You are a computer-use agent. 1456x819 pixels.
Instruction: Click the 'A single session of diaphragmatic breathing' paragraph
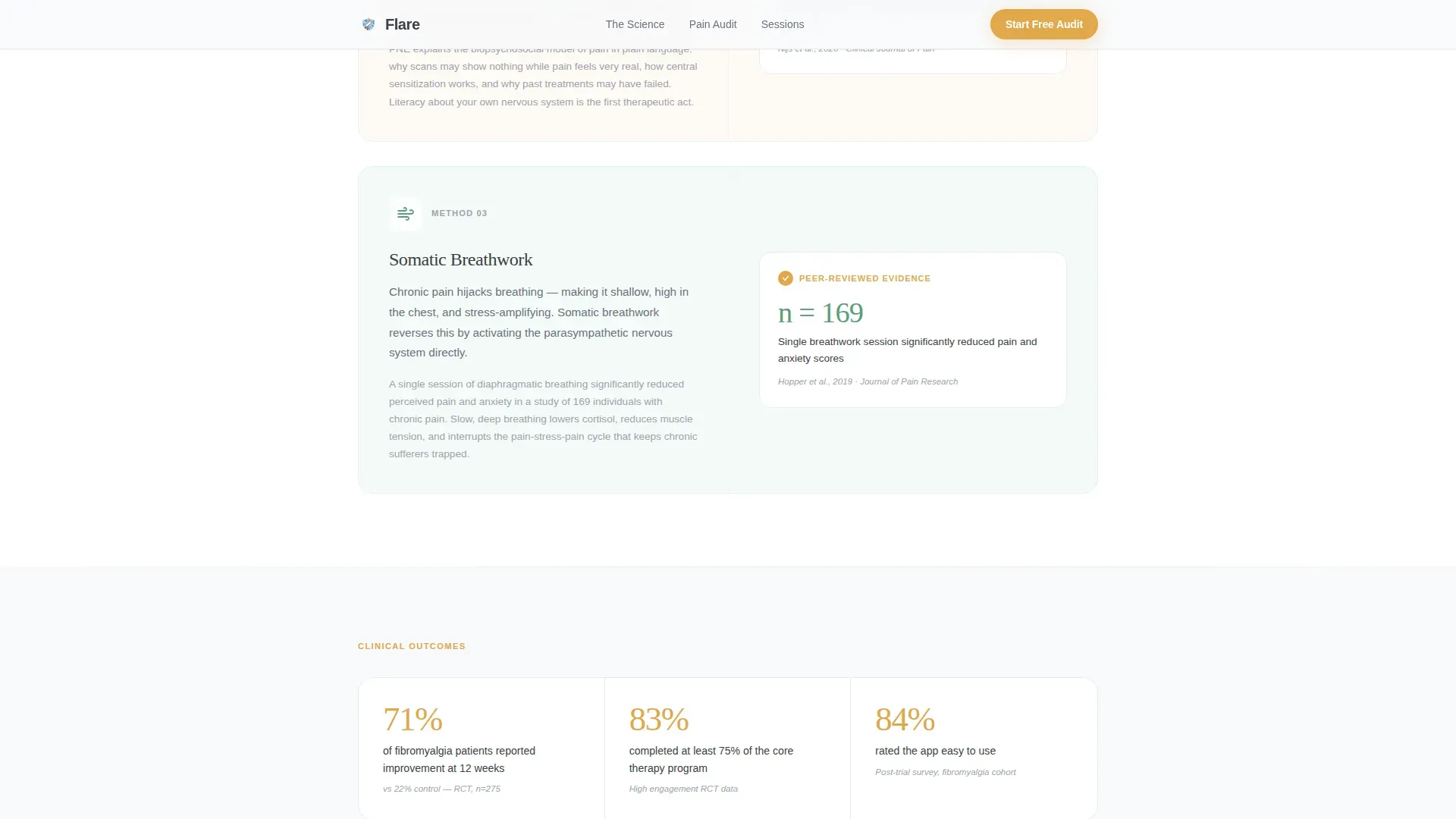(x=543, y=419)
